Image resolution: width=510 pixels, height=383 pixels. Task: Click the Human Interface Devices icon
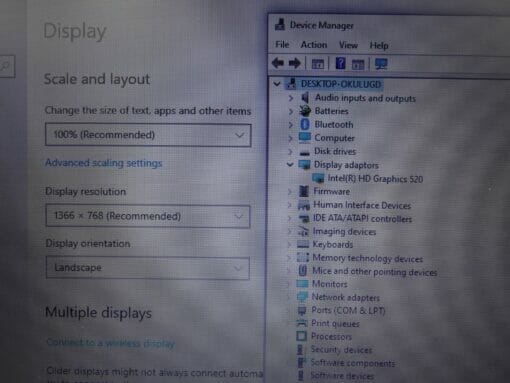coord(304,205)
